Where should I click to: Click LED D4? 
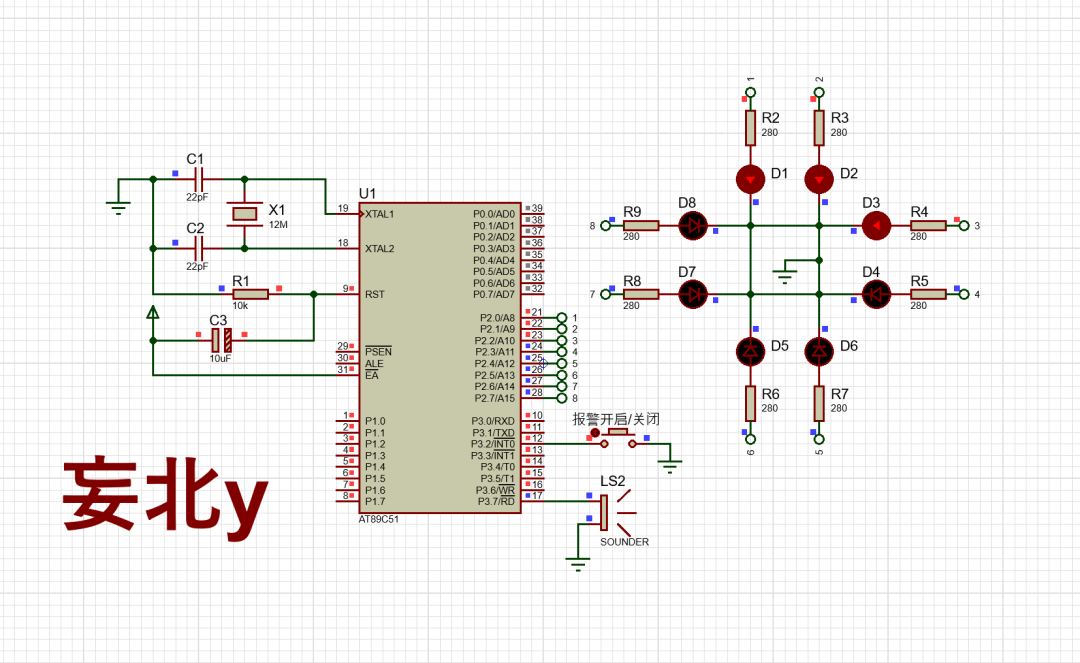point(876,294)
